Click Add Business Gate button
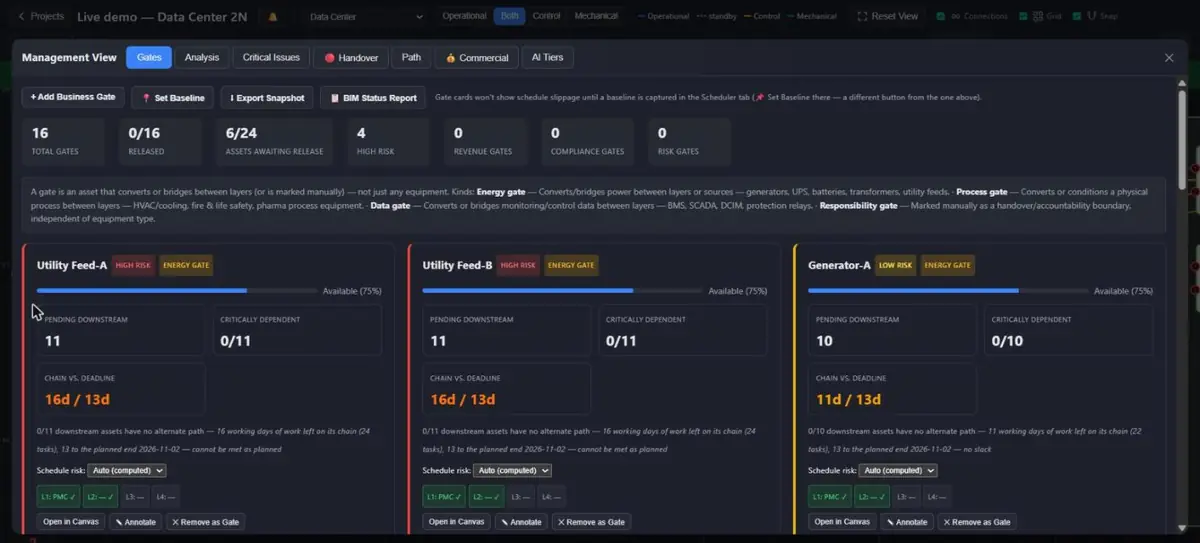1200x543 pixels. [74, 98]
